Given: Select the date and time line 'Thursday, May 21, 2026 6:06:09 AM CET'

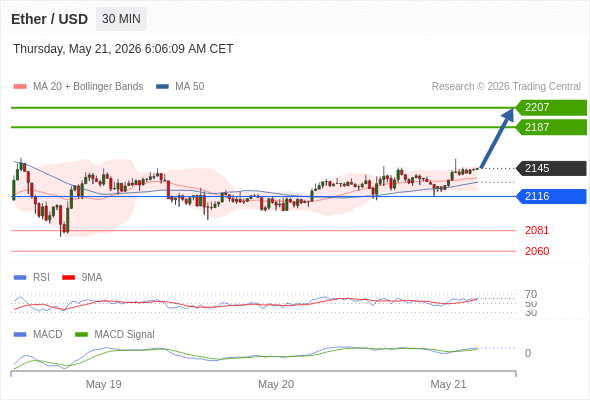Looking at the screenshot, I should pyautogui.click(x=123, y=49).
